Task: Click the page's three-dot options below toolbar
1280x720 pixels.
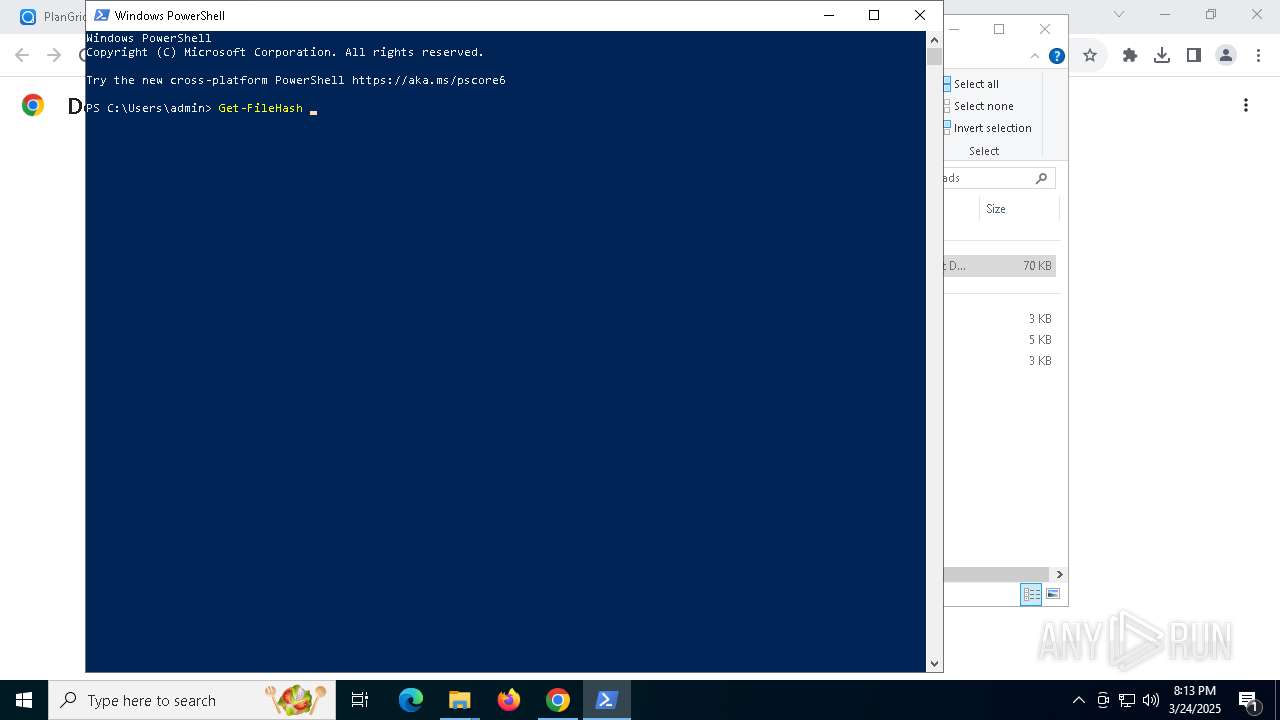Action: [x=1246, y=105]
